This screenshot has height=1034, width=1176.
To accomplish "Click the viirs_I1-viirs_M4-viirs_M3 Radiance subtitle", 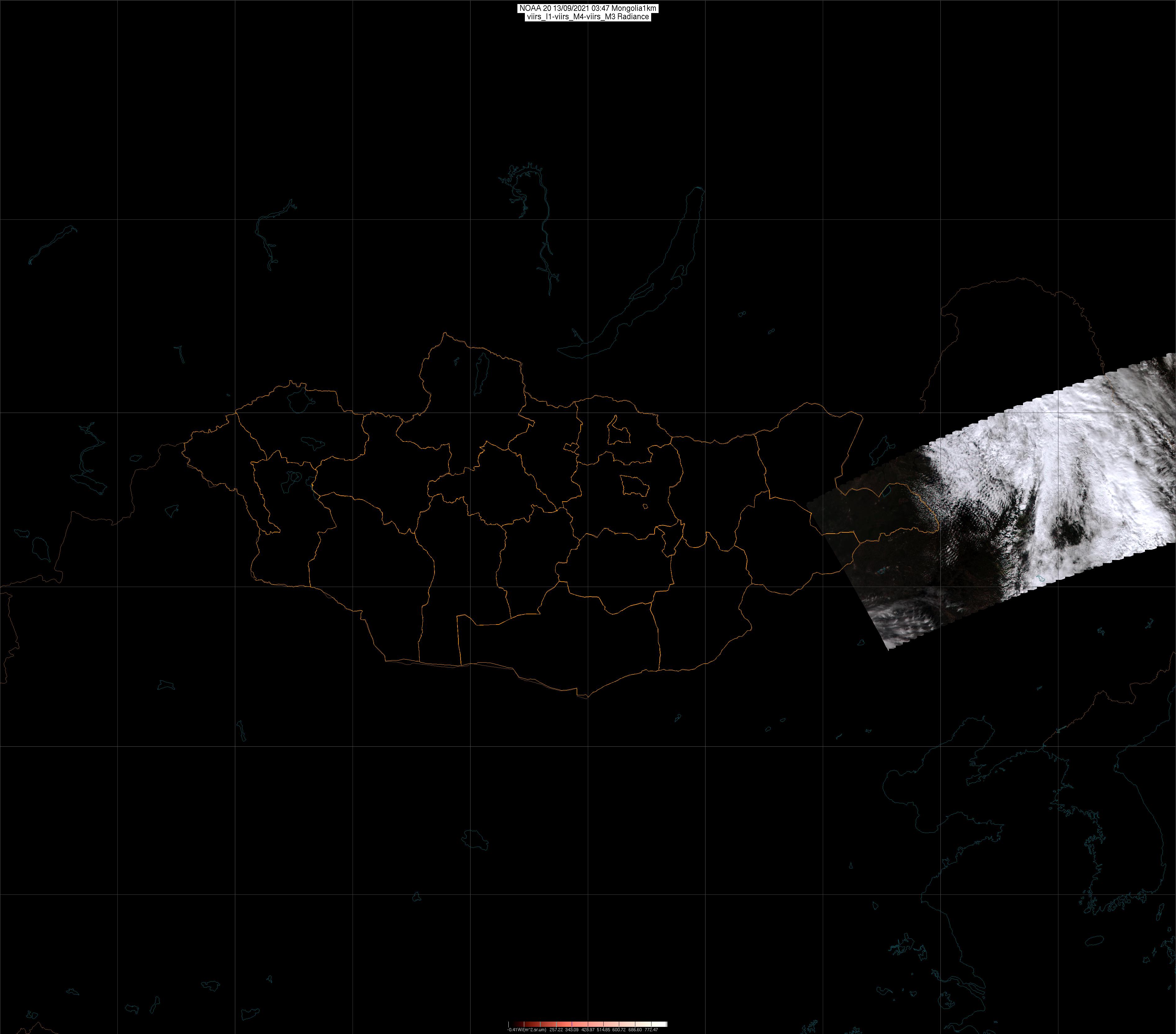I will 588,17.
